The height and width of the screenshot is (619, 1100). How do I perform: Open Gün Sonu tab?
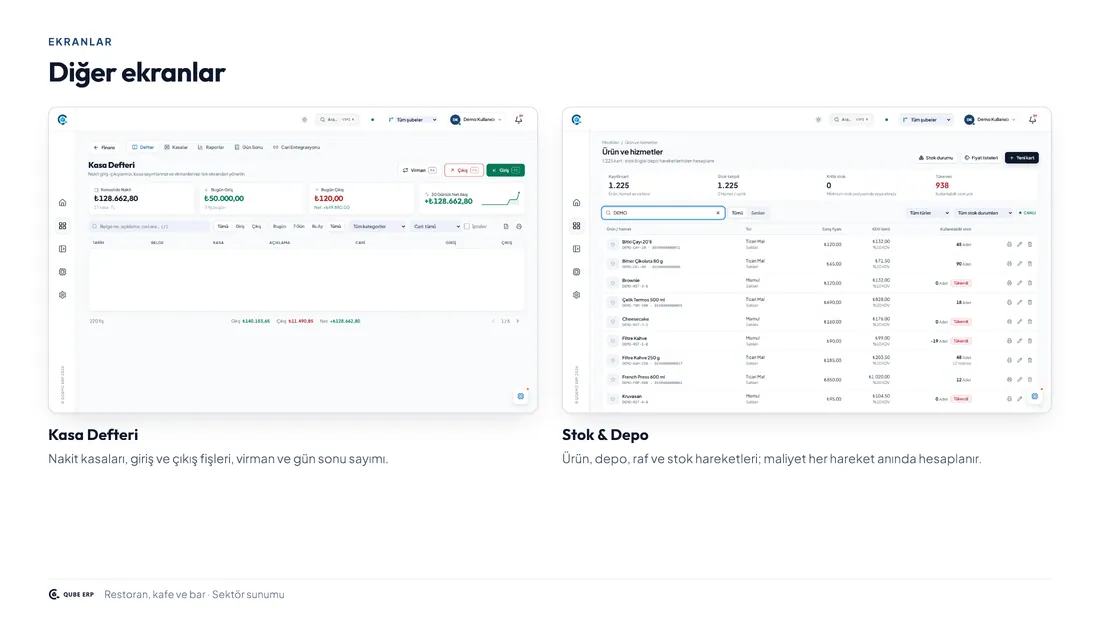pyautogui.click(x=249, y=147)
